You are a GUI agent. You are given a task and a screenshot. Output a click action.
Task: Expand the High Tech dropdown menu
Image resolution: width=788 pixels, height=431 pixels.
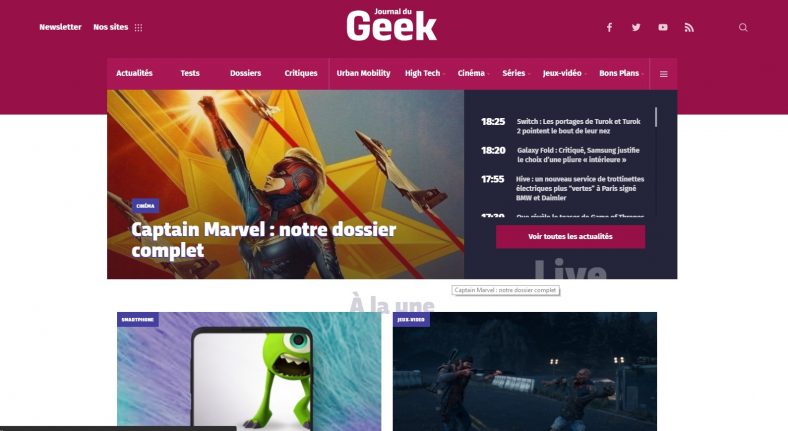[x=425, y=73]
